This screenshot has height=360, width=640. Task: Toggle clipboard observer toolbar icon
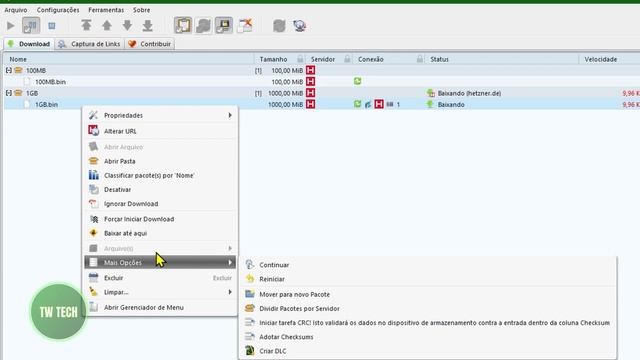183,25
